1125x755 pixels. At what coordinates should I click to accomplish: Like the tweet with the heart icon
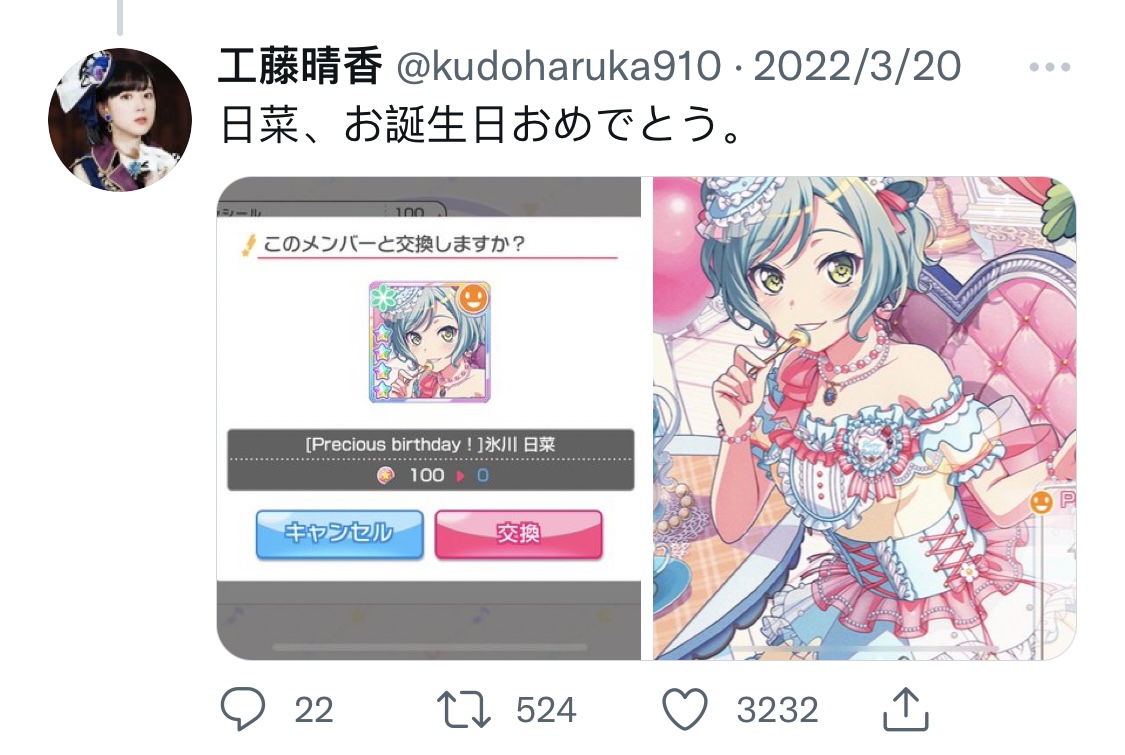point(684,709)
